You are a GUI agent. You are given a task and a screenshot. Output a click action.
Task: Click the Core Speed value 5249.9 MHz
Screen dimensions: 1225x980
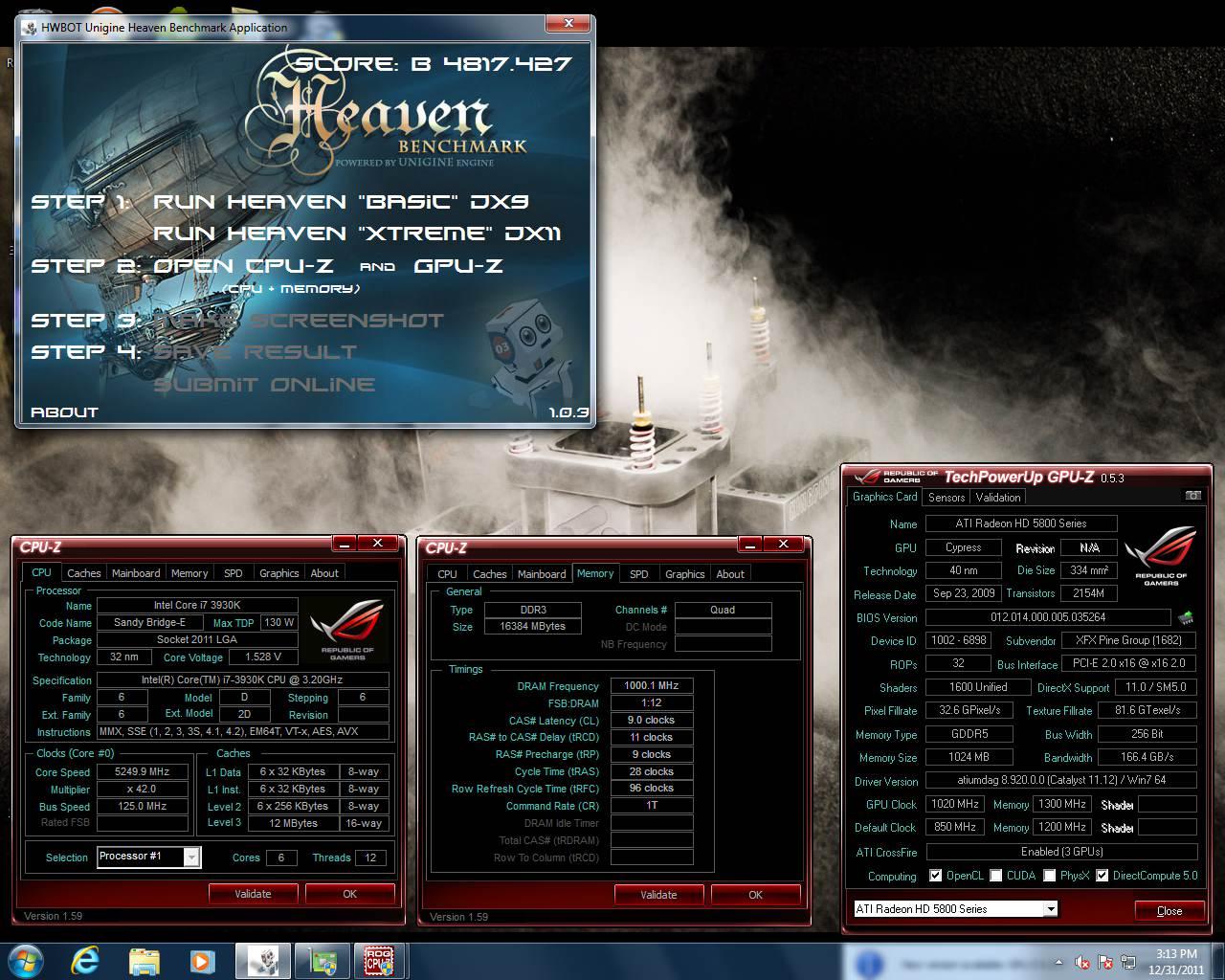pyautogui.click(x=142, y=771)
